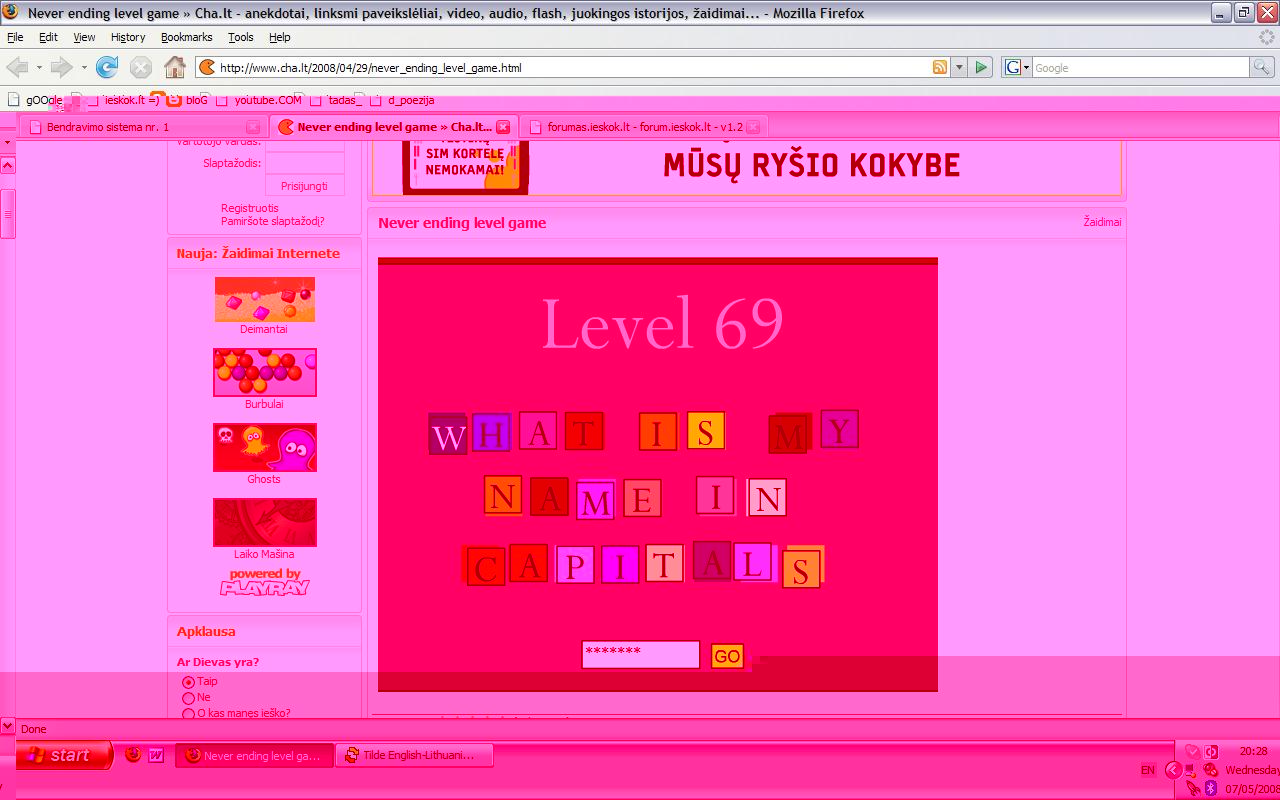
Task: Click the Google search input box
Action: 1140,67
